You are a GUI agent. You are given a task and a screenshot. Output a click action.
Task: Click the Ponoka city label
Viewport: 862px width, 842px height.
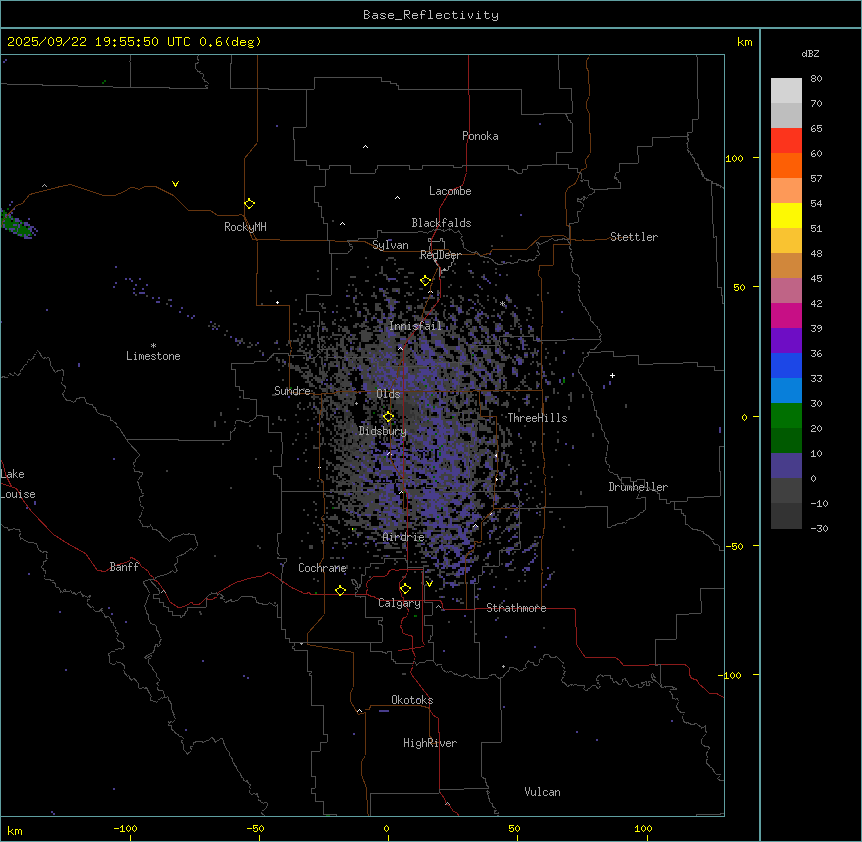click(480, 136)
